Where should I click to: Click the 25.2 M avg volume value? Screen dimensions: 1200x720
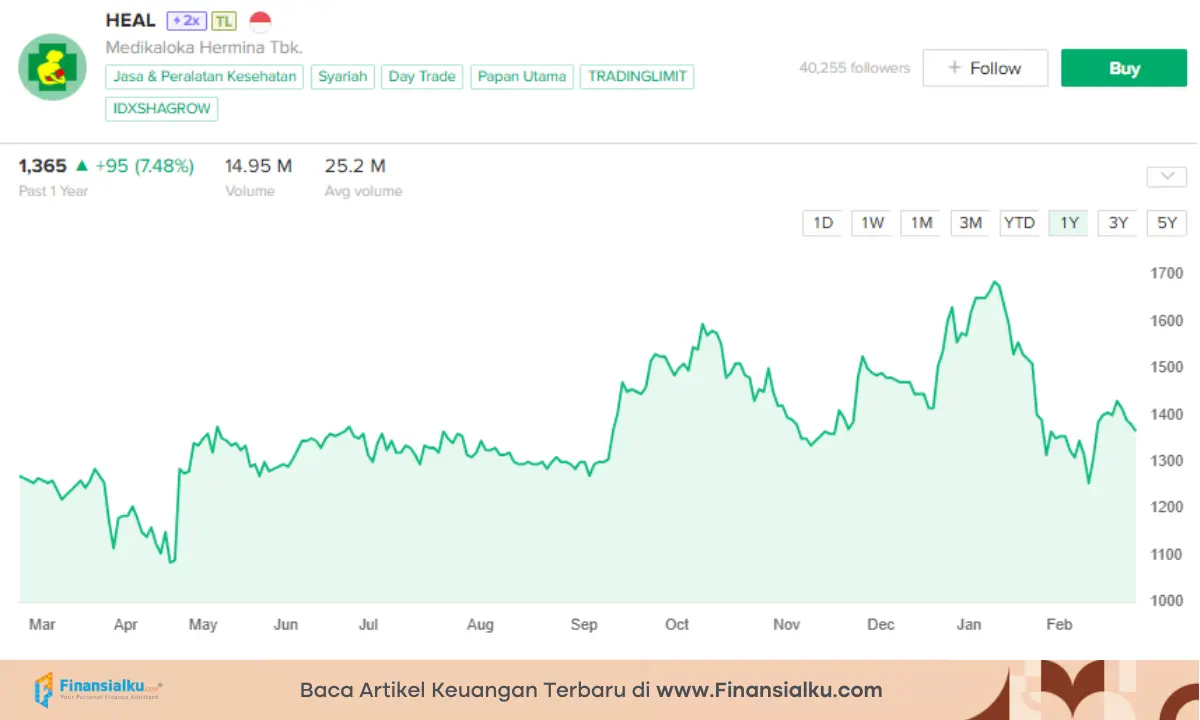pos(355,166)
